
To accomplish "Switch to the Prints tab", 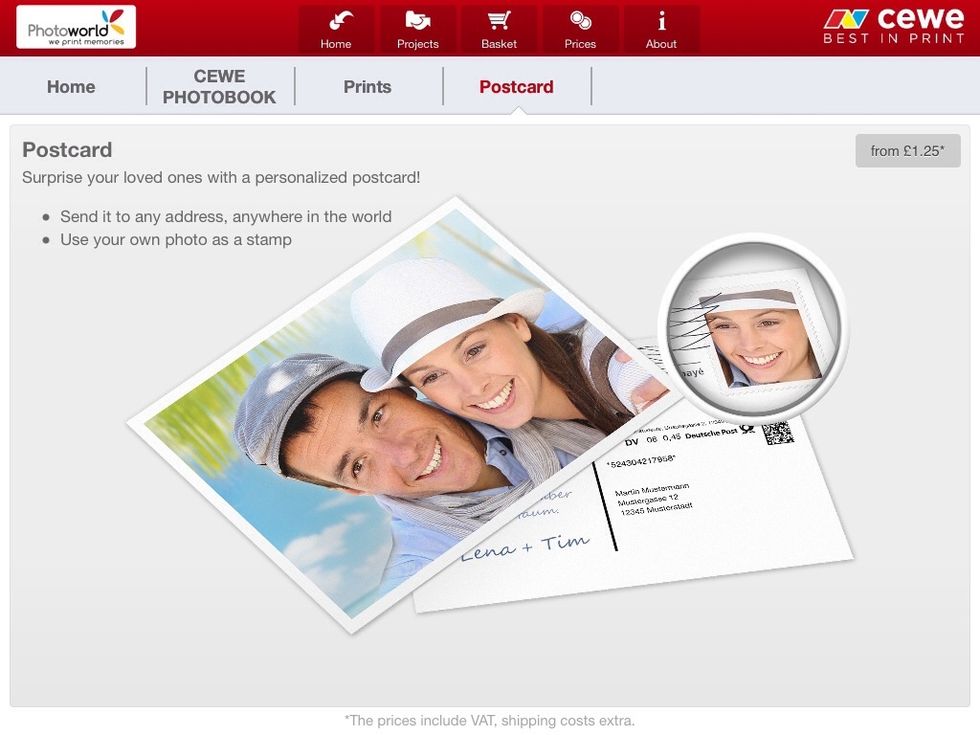I will (367, 87).
